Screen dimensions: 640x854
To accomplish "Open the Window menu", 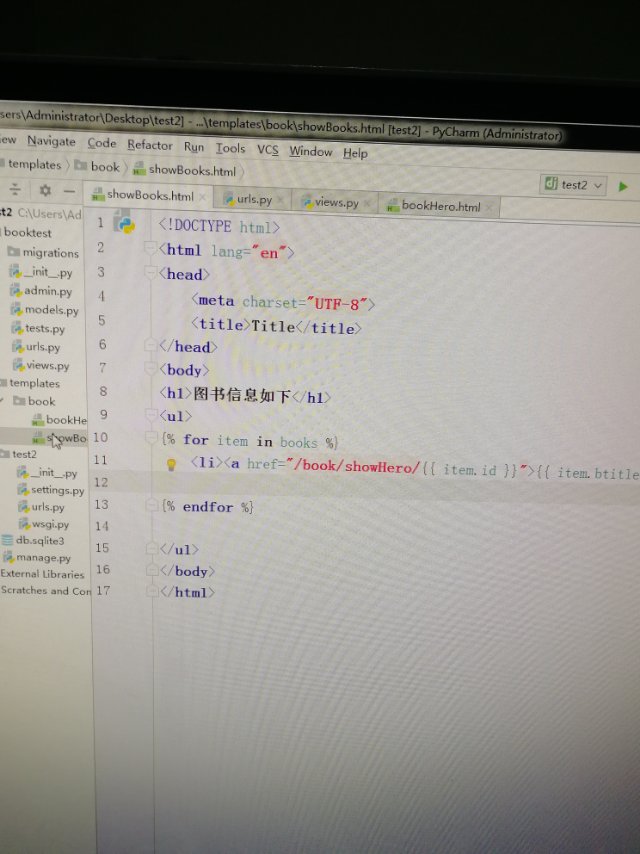I will (x=310, y=151).
